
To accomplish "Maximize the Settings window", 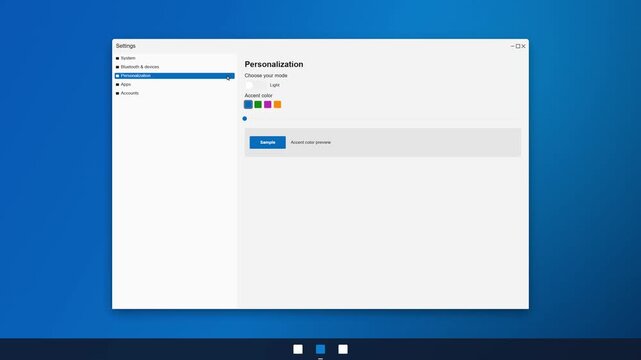I will tap(518, 46).
